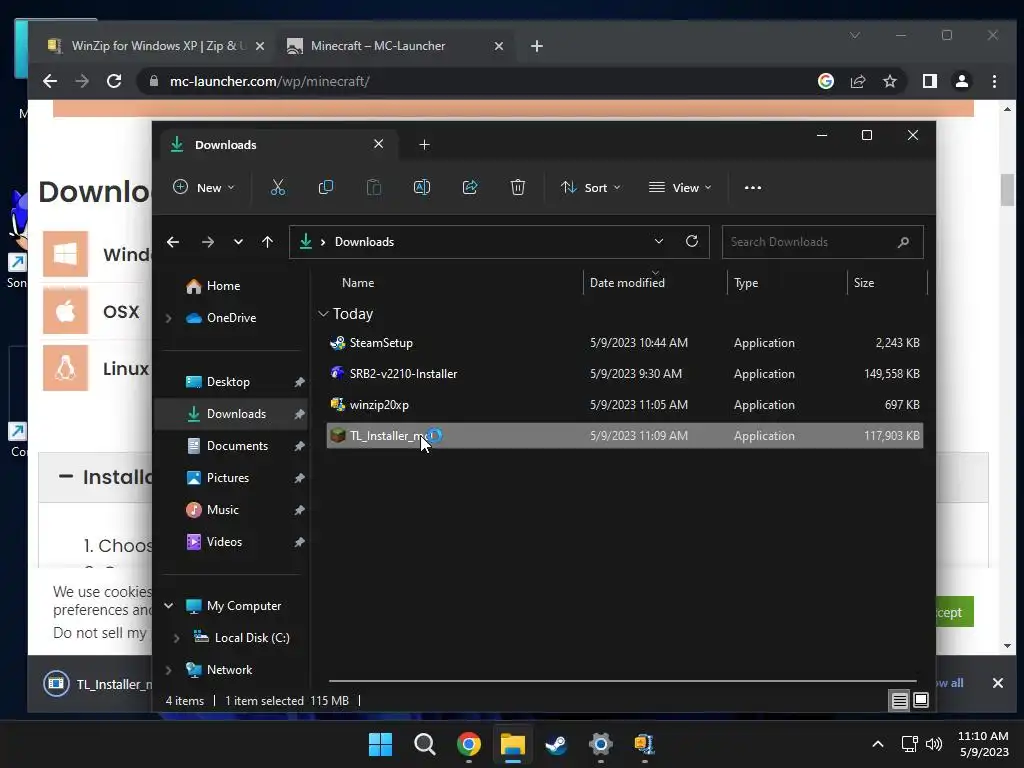Click the Paste clipboard icon in Explorer toolbar
The image size is (1024, 768).
[374, 187]
